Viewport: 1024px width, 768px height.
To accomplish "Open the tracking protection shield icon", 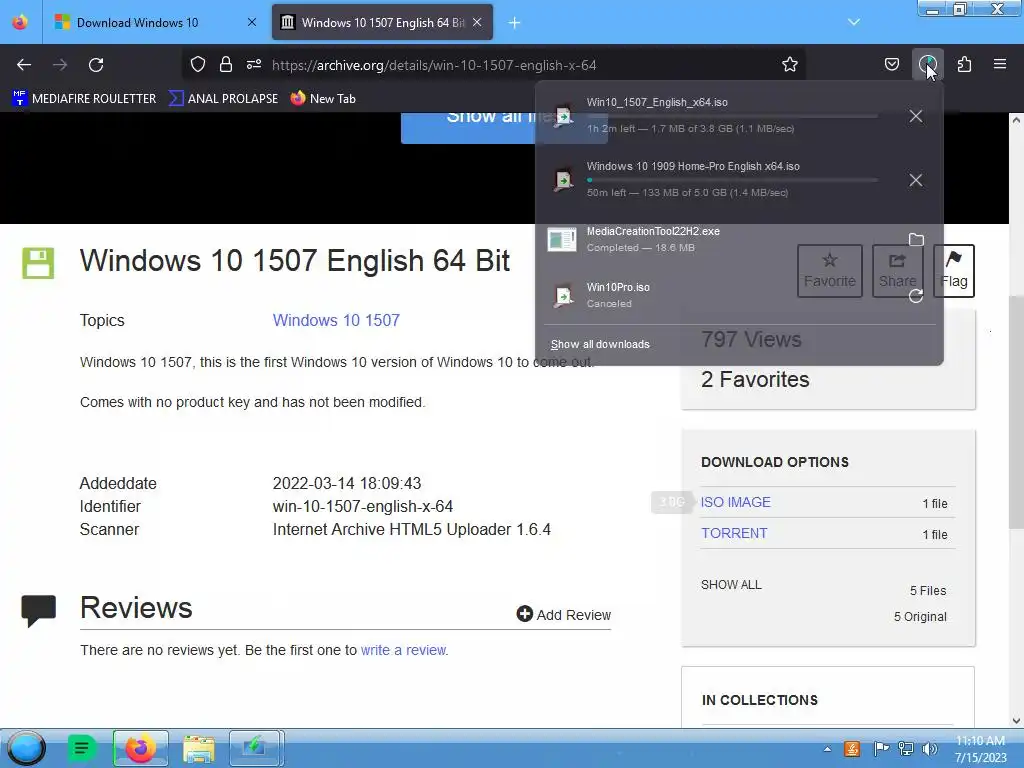I will tap(198, 65).
